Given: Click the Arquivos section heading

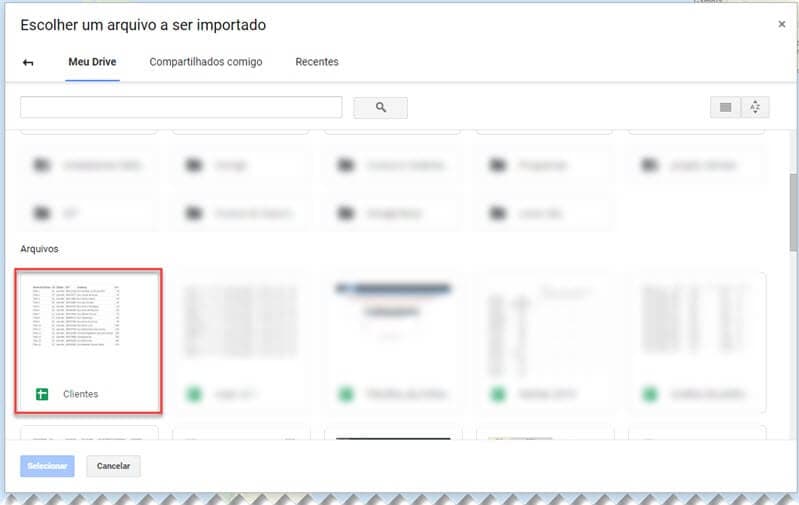Looking at the screenshot, I should 39,249.
